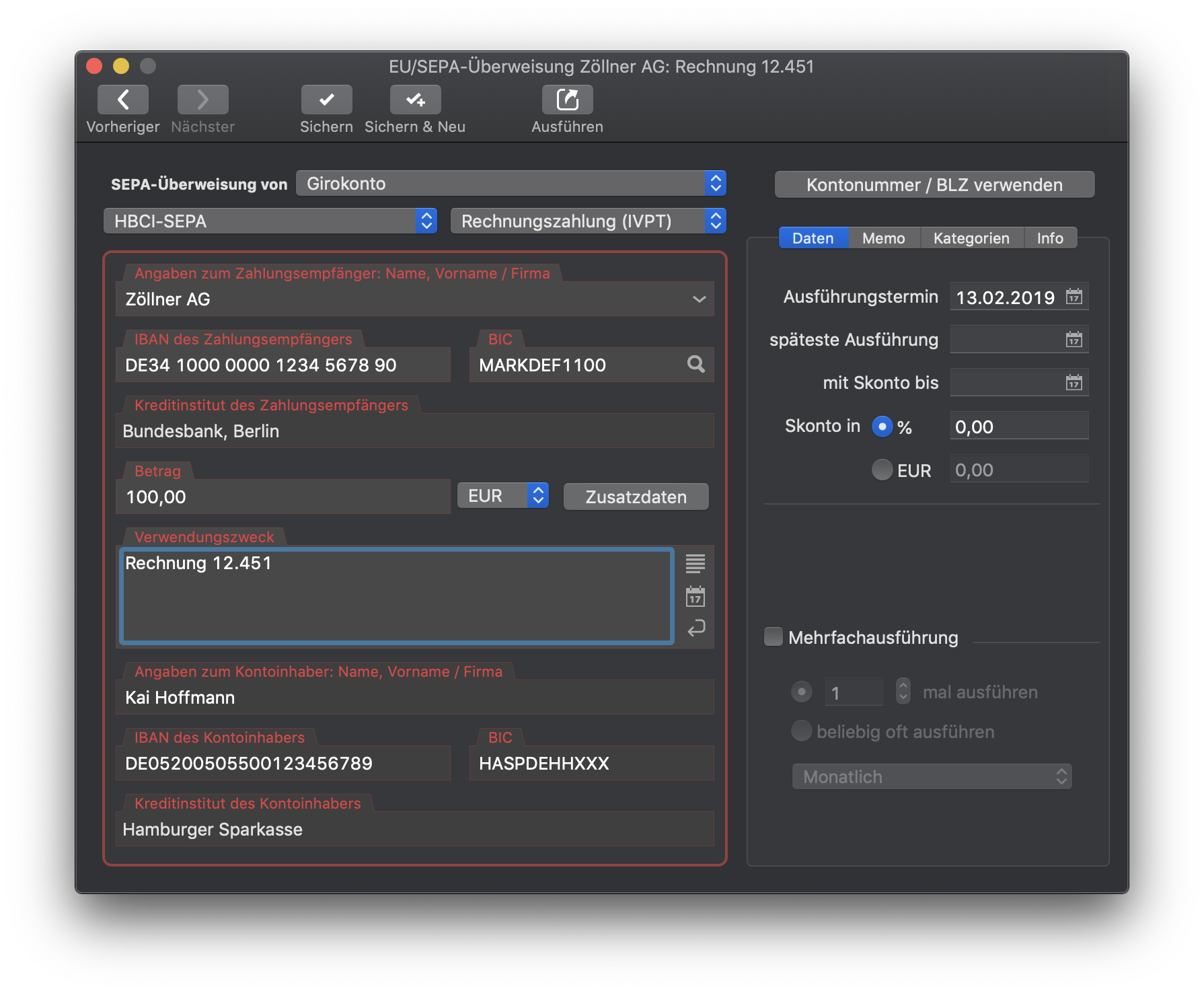Click the Zusatzdaten button
1204x993 pixels.
pyautogui.click(x=636, y=496)
